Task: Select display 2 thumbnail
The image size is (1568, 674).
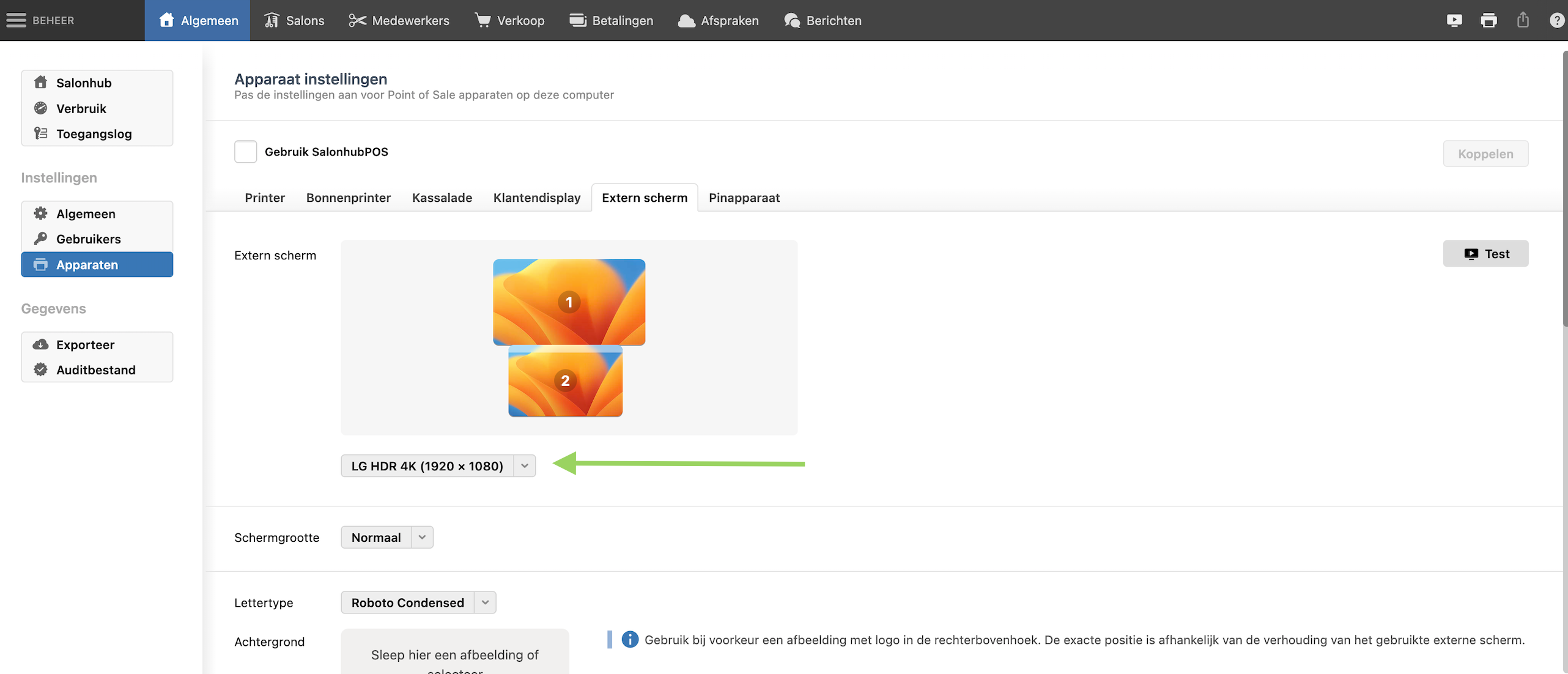Action: 565,380
